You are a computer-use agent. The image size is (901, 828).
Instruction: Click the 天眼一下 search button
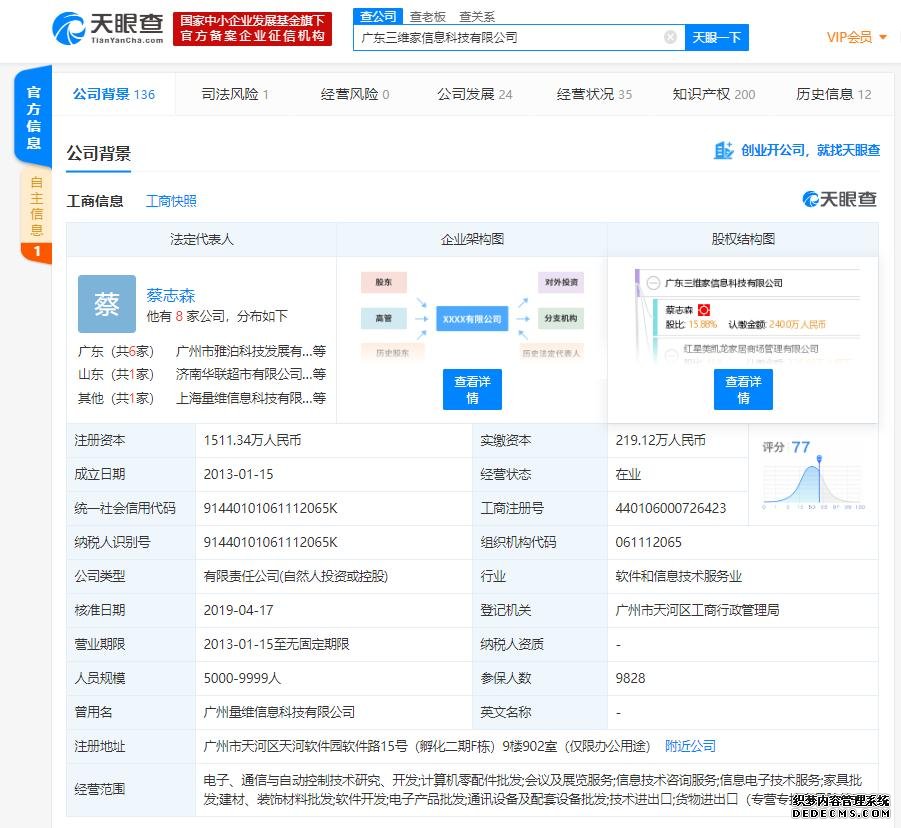(717, 37)
